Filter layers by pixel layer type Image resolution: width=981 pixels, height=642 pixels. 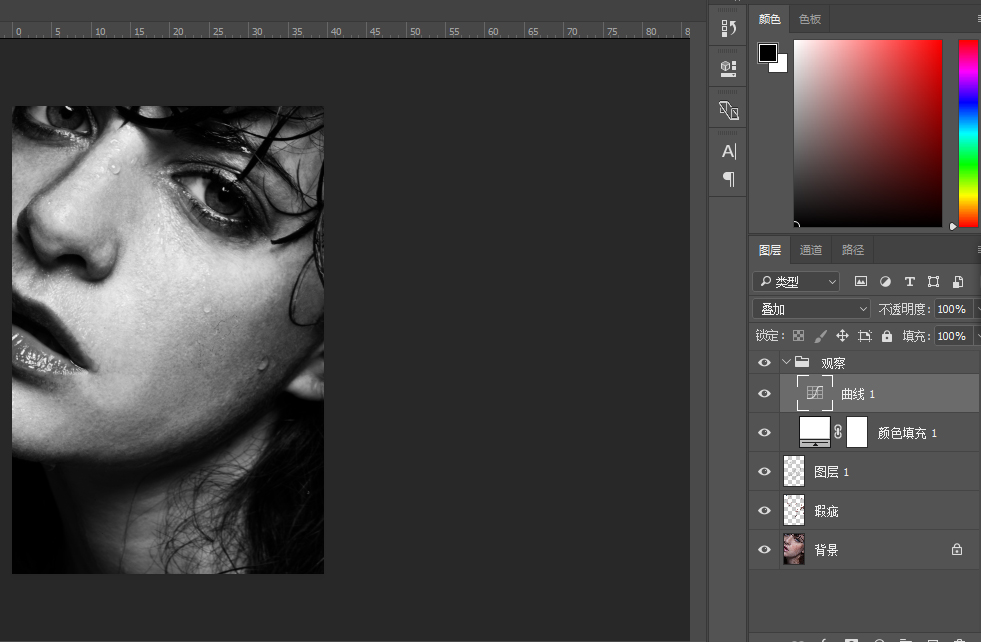pyautogui.click(x=860, y=282)
